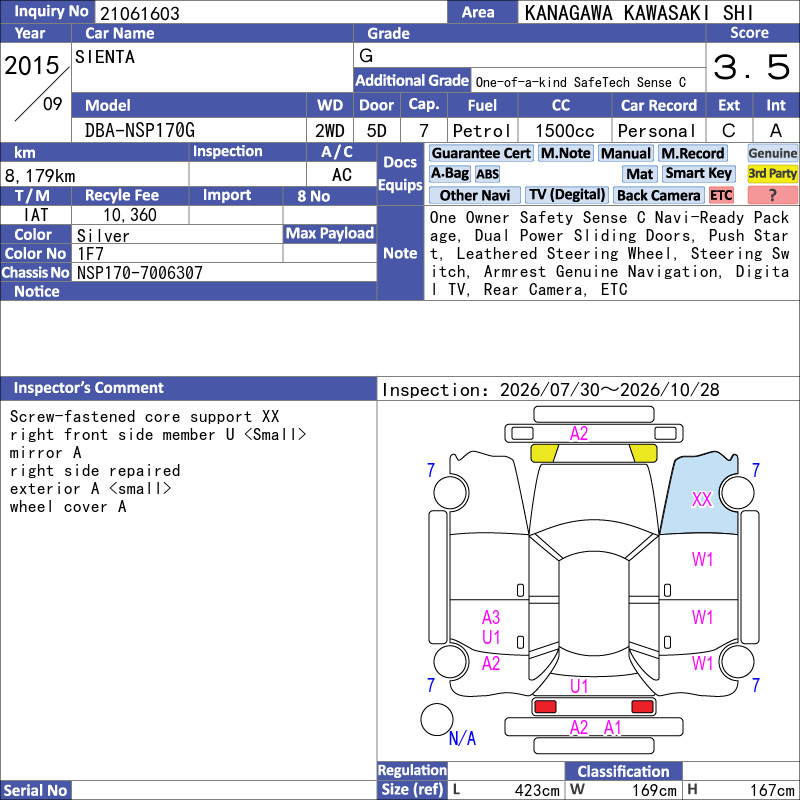Viewport: 800px width, 800px height.
Task: Click the Other Navi badge
Action: coord(474,195)
